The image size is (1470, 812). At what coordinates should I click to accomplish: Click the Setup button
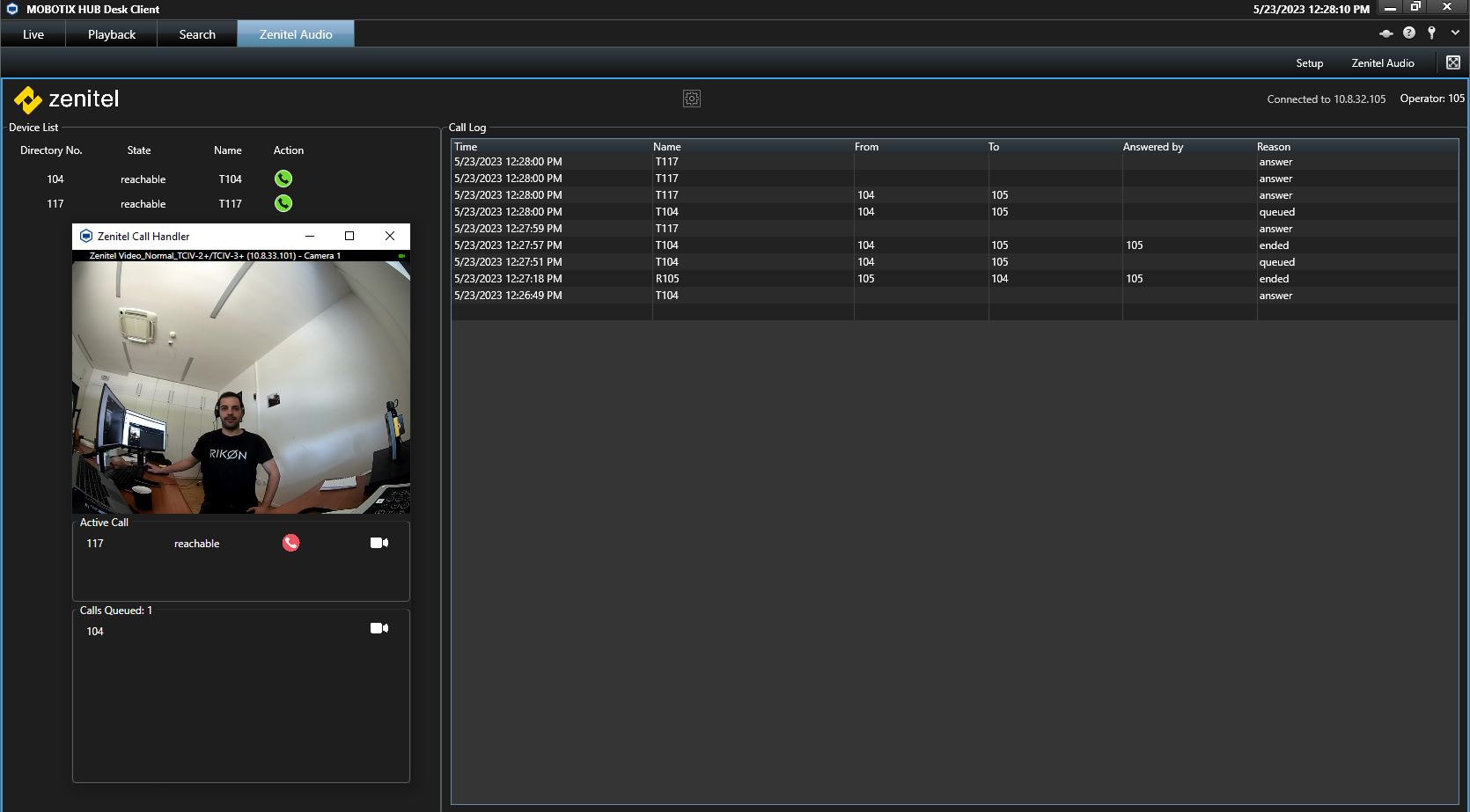click(x=1309, y=63)
